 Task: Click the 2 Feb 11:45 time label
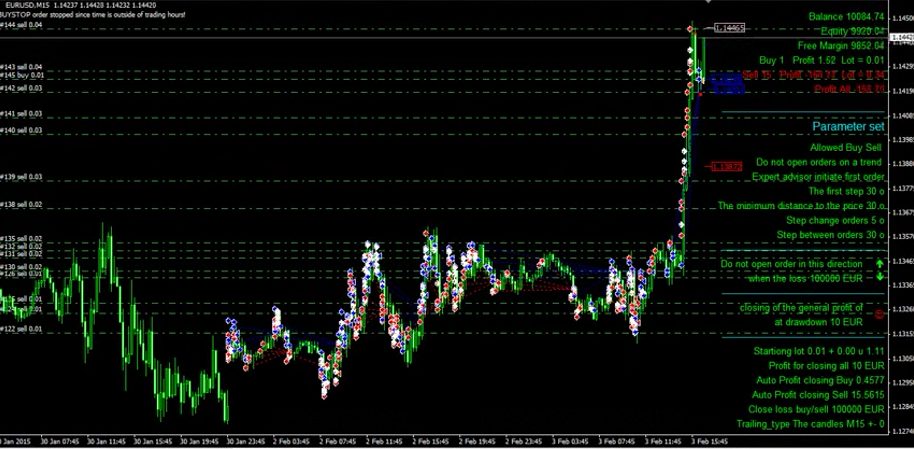[384, 442]
